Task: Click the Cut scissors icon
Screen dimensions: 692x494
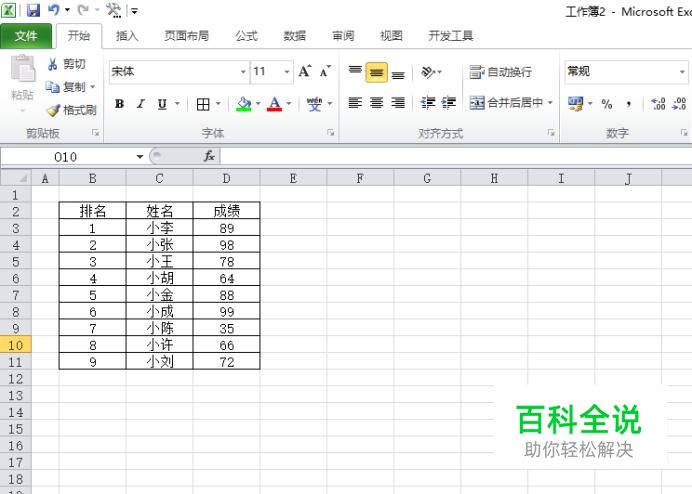Action: [53, 64]
